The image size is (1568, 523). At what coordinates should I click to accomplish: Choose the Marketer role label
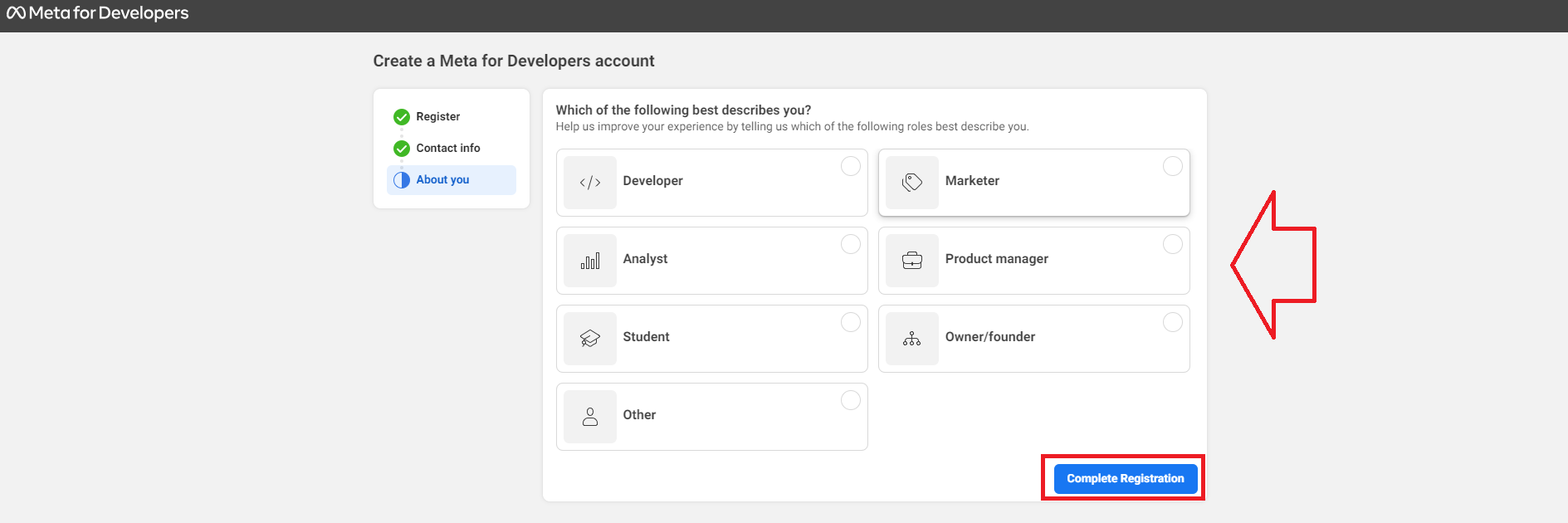click(x=972, y=181)
